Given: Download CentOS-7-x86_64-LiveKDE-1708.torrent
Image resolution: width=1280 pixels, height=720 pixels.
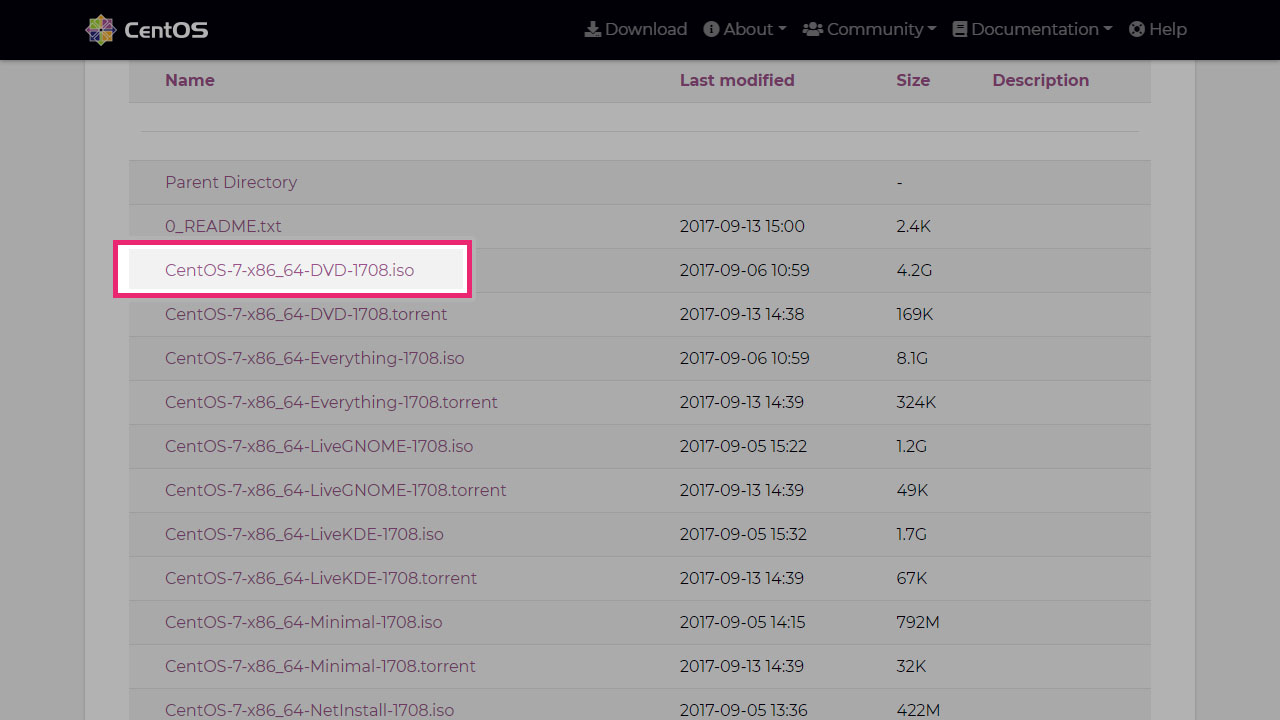Looking at the screenshot, I should coord(321,578).
